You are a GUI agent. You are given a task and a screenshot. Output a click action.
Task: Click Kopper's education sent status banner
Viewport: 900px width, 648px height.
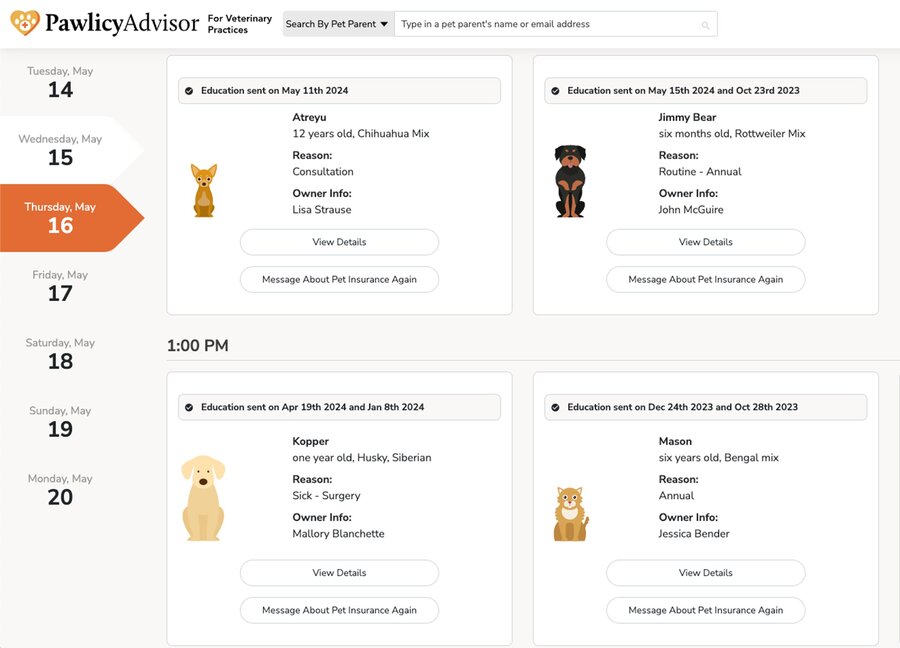pyautogui.click(x=339, y=407)
